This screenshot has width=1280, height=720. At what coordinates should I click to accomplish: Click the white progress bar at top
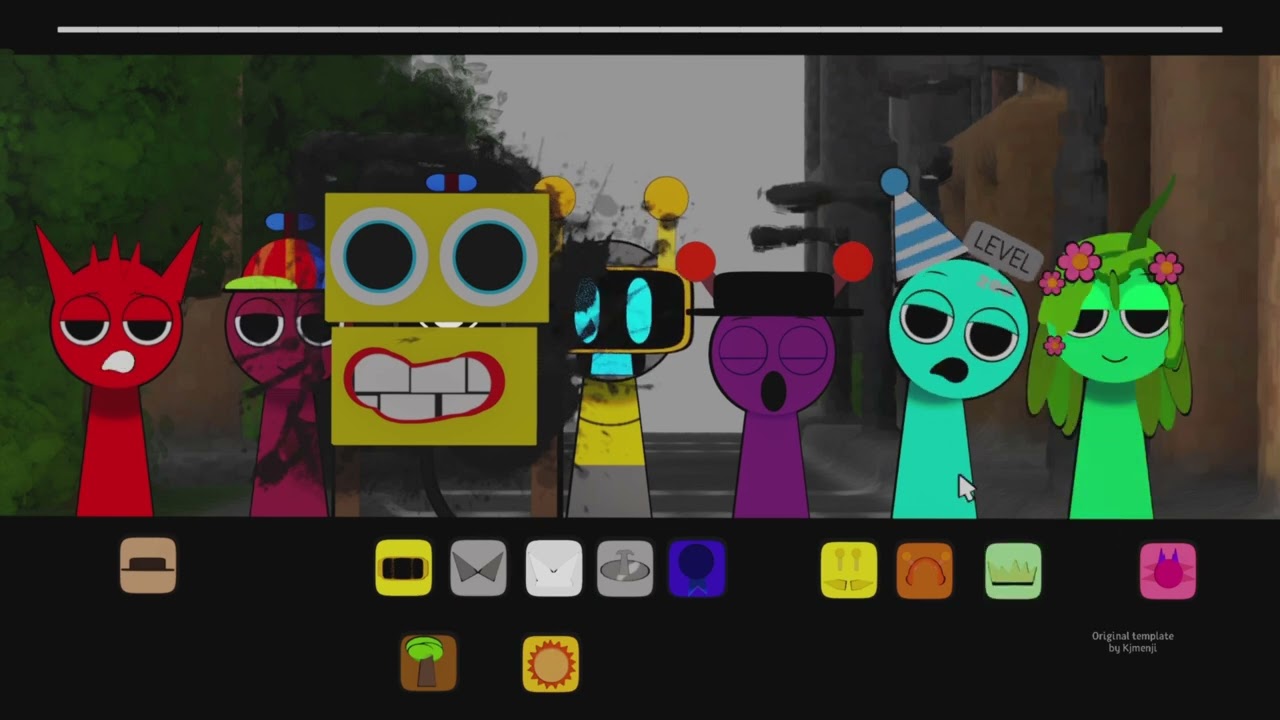click(x=640, y=30)
